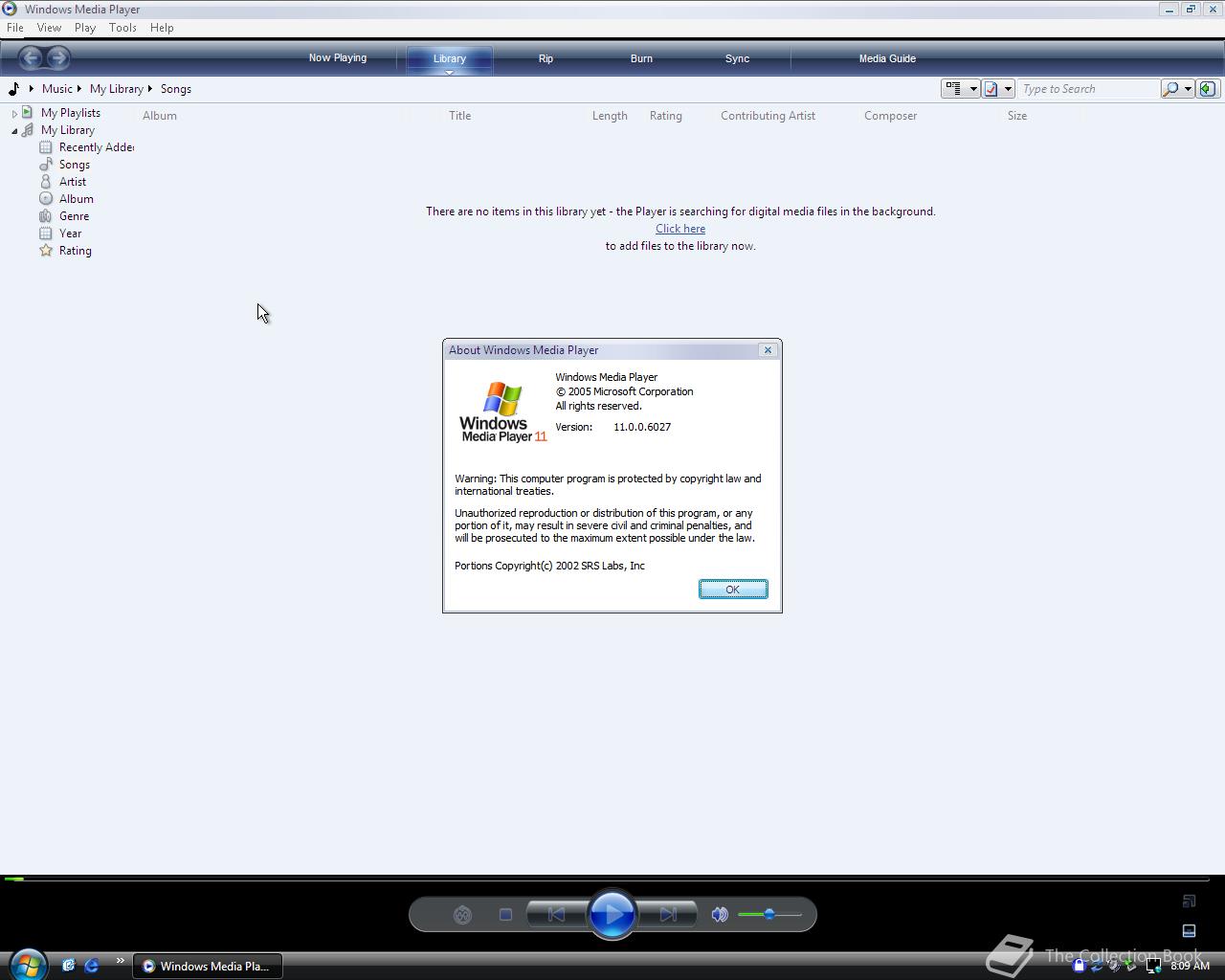Expand quick launch overflow chevron
1225x980 pixels.
[x=120, y=961]
